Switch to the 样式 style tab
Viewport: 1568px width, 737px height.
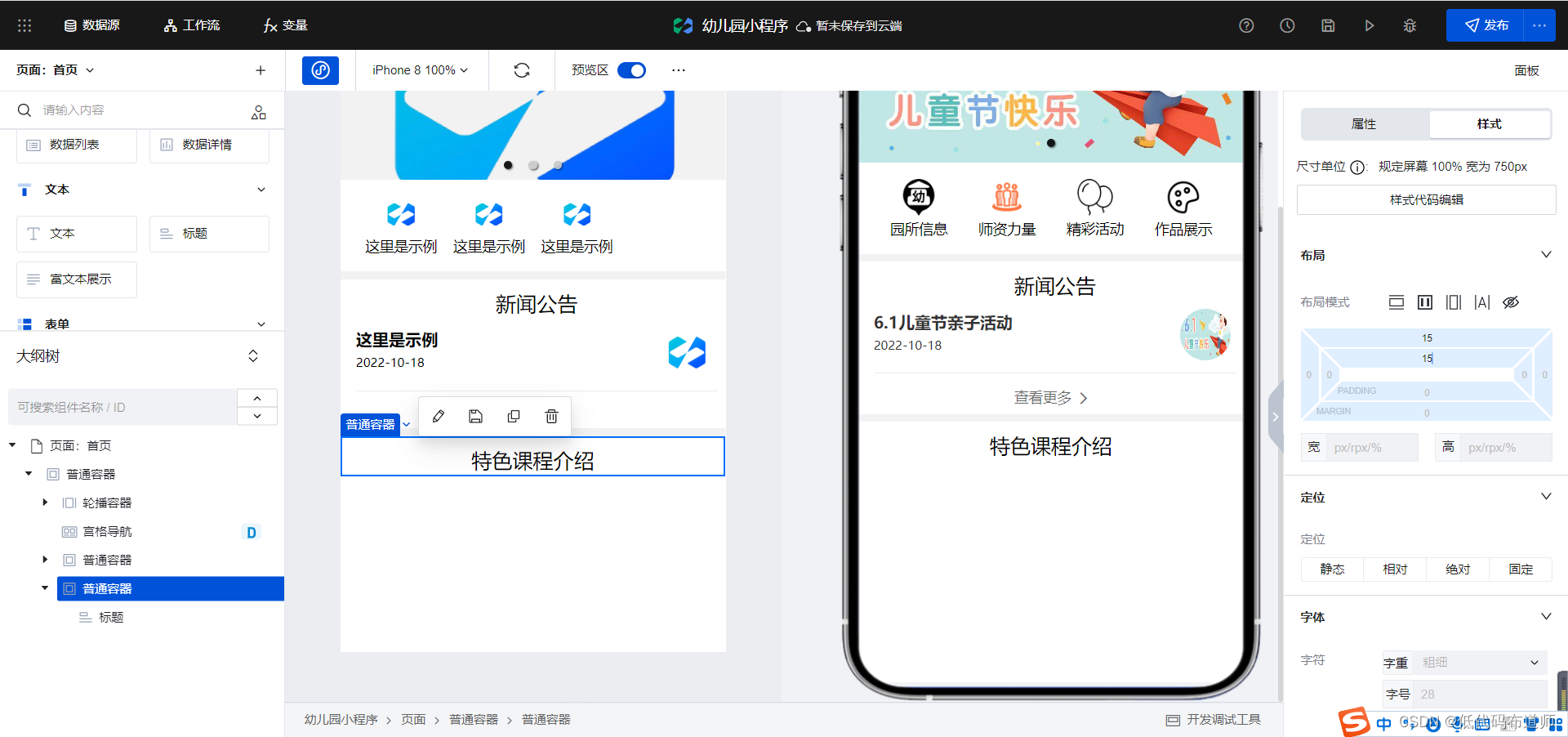[x=1489, y=124]
